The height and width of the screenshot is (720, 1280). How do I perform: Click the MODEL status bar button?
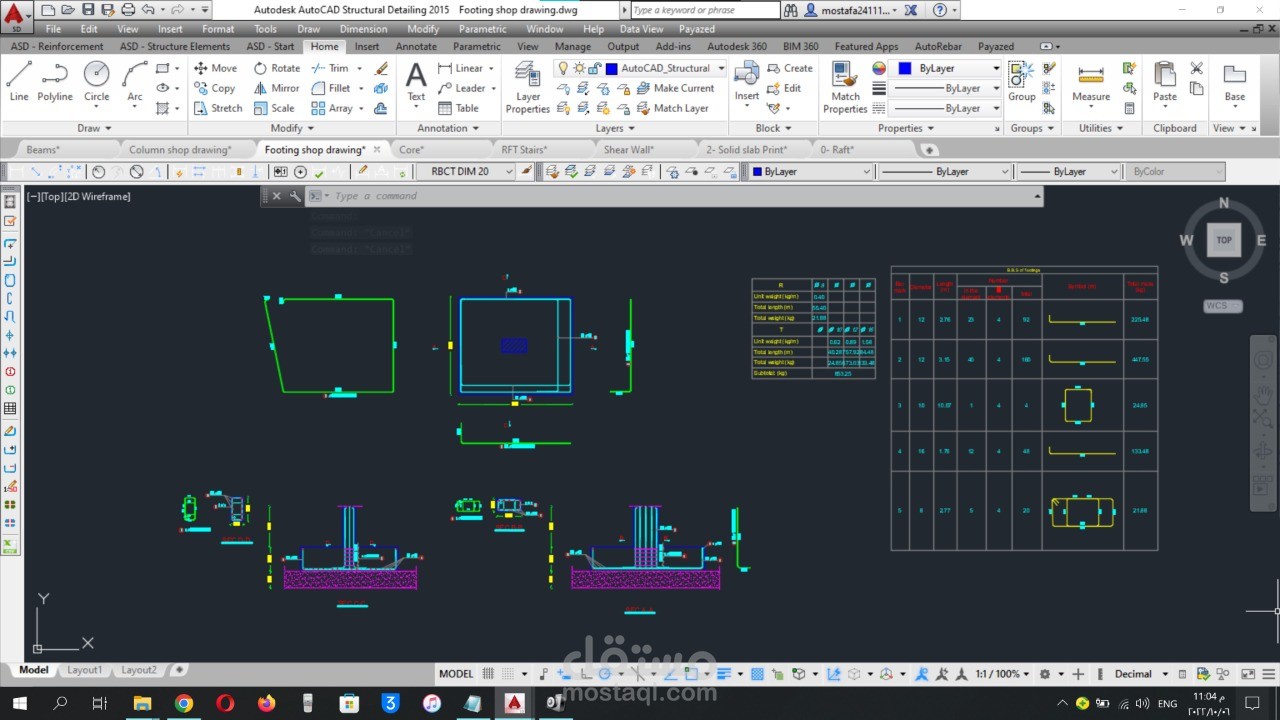456,674
